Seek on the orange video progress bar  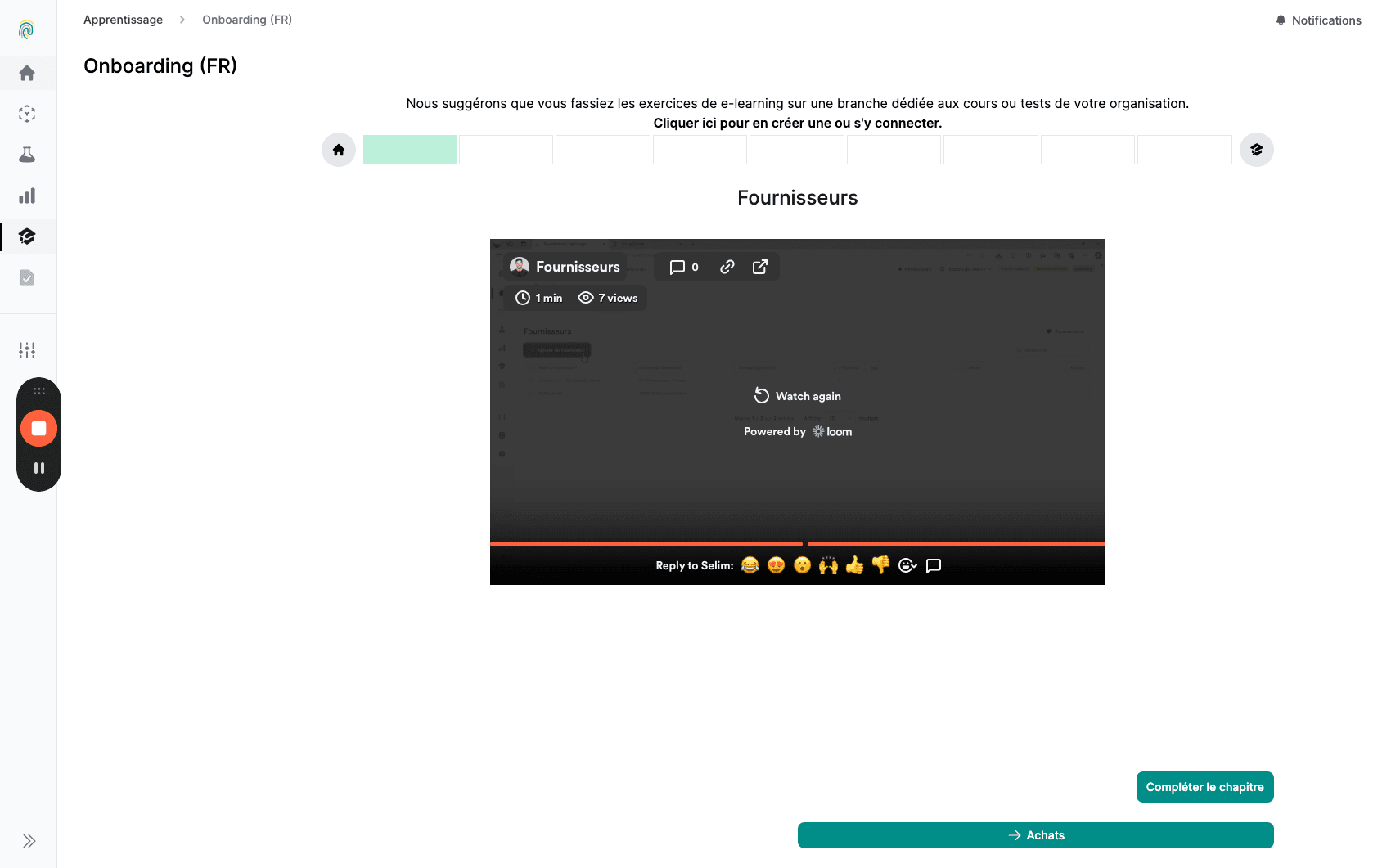point(798,543)
